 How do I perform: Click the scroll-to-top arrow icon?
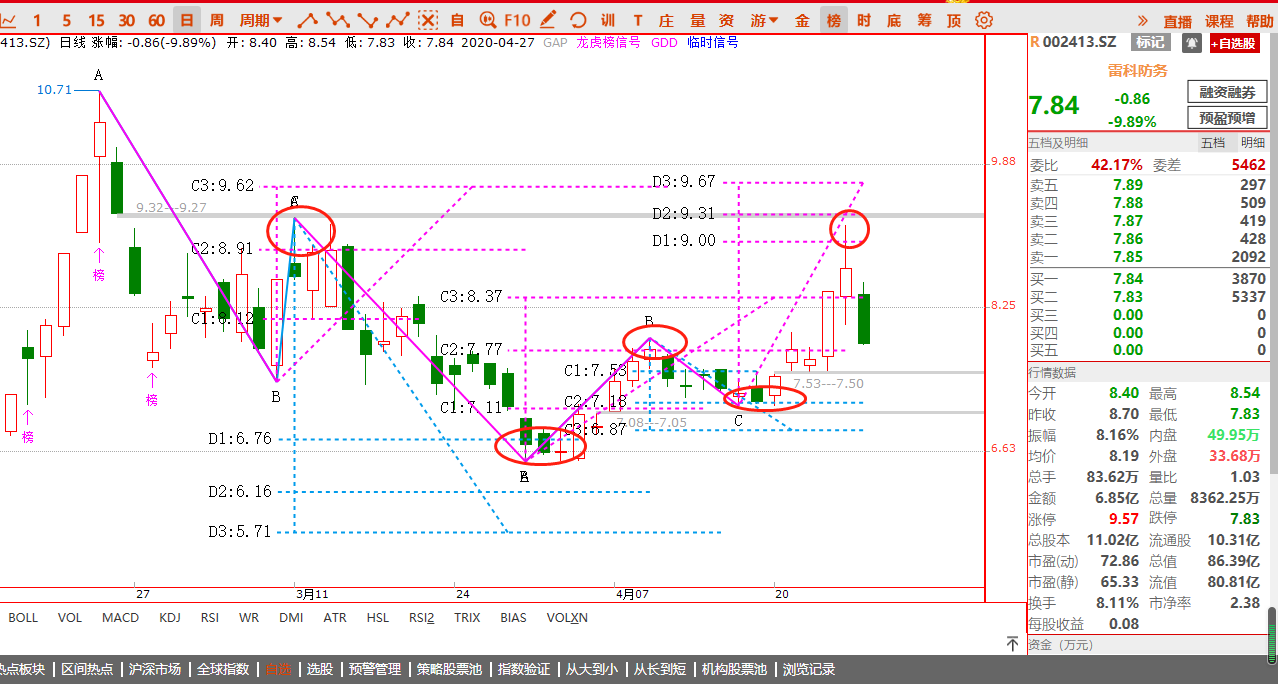point(1012,644)
